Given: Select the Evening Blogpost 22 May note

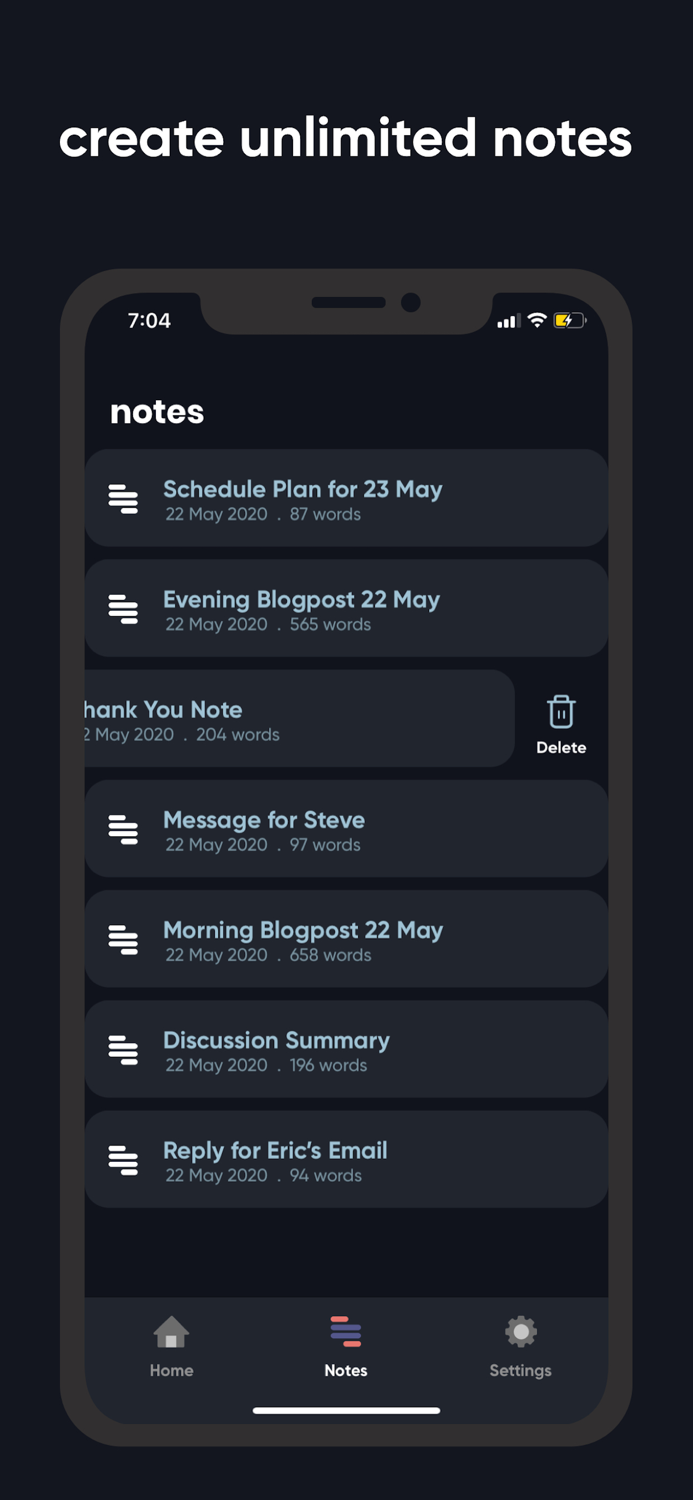Looking at the screenshot, I should click(346, 608).
